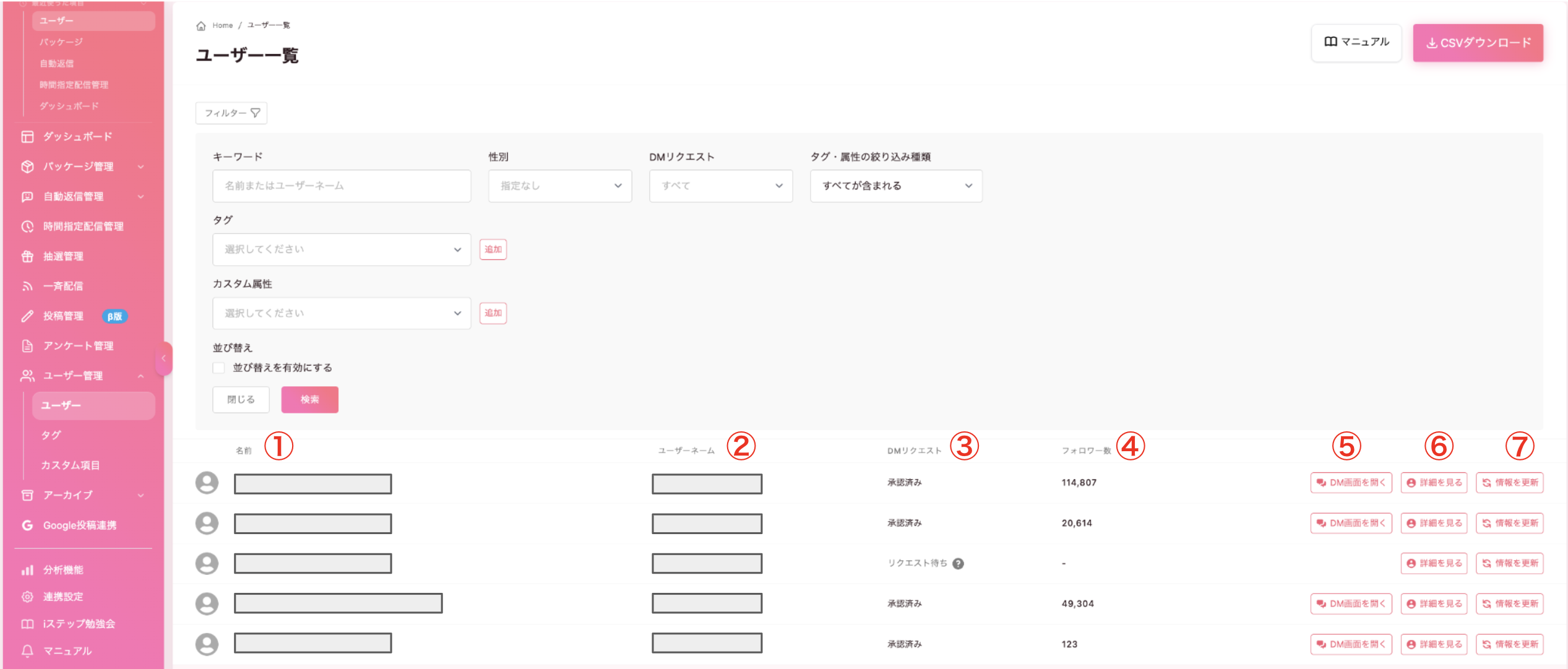This screenshot has width=1568, height=669.
Task: Click the 閉じる button
Action: [x=241, y=400]
